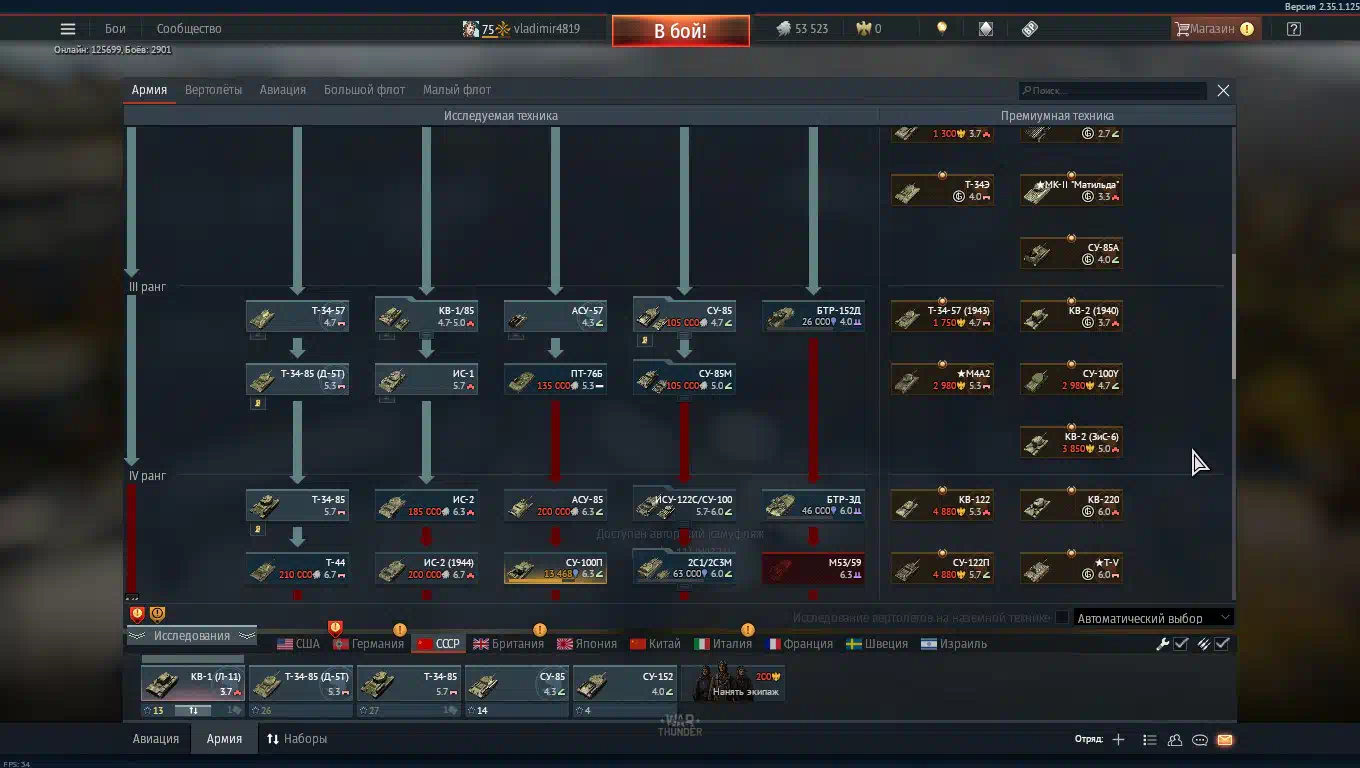1360x768 pixels.
Task: Select the СУ-152 crew slot
Action: tap(625, 684)
